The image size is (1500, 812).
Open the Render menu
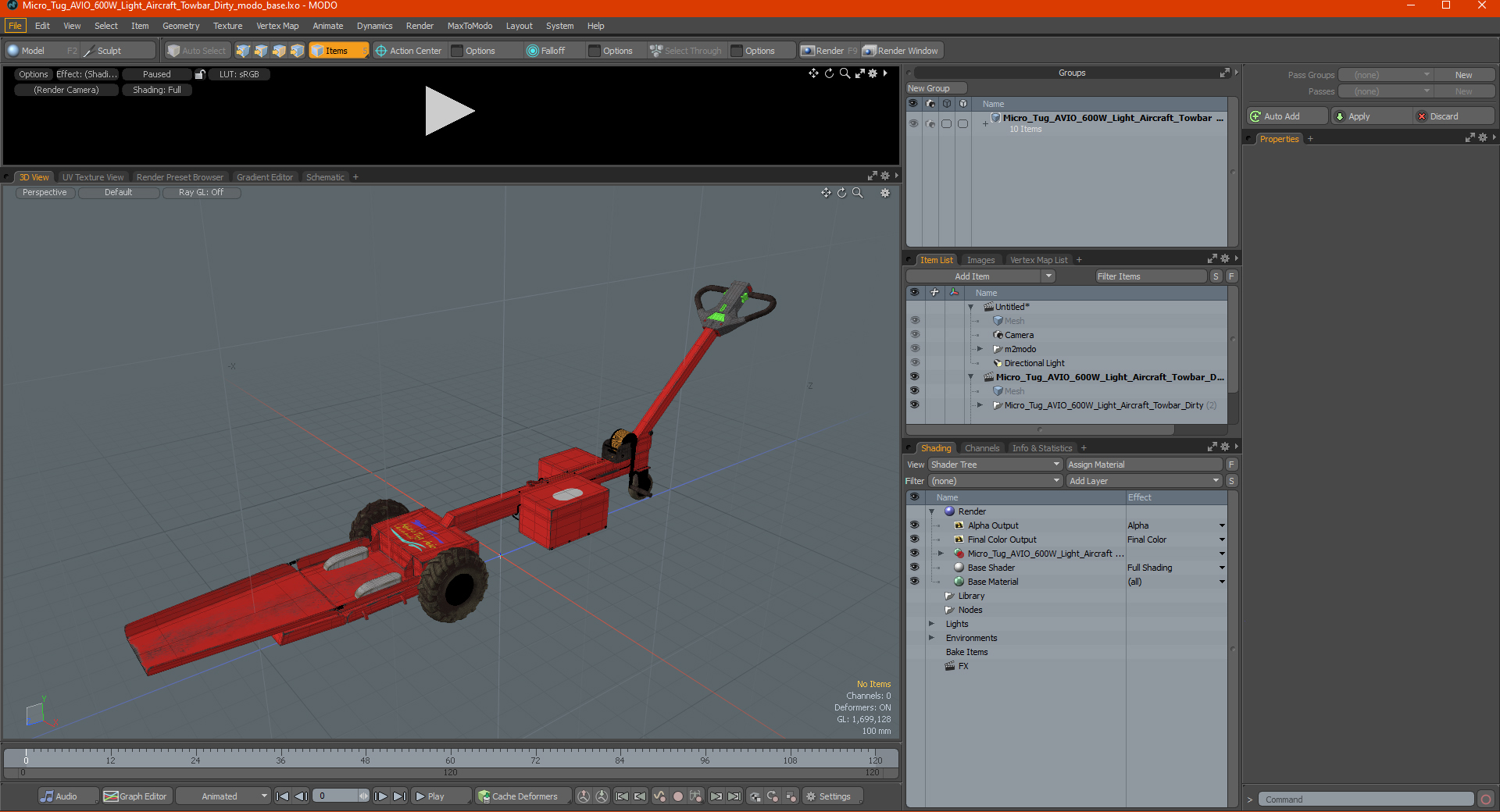coord(420,26)
